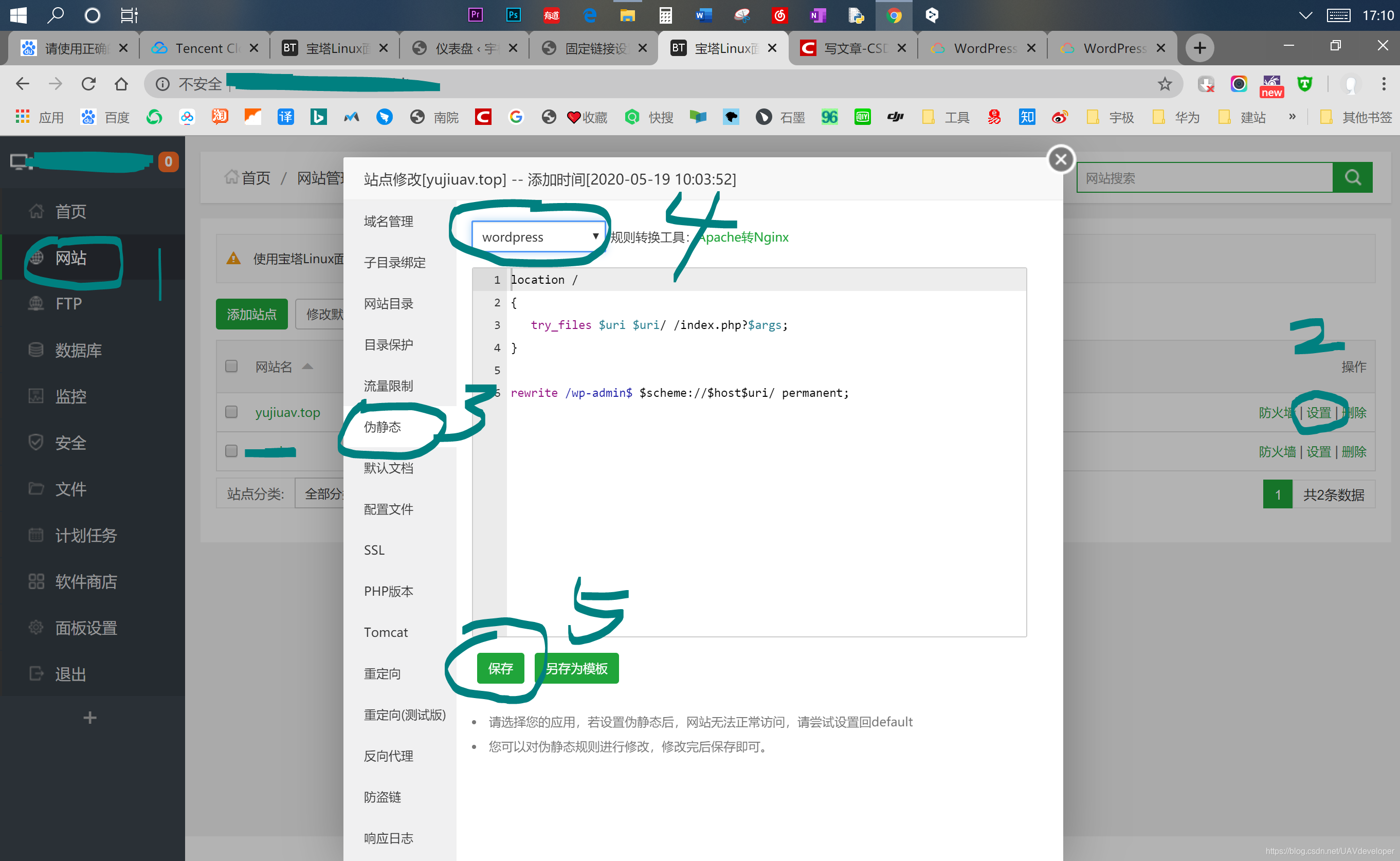Open a new browser tab
The width and height of the screenshot is (1400, 861).
click(x=1199, y=48)
